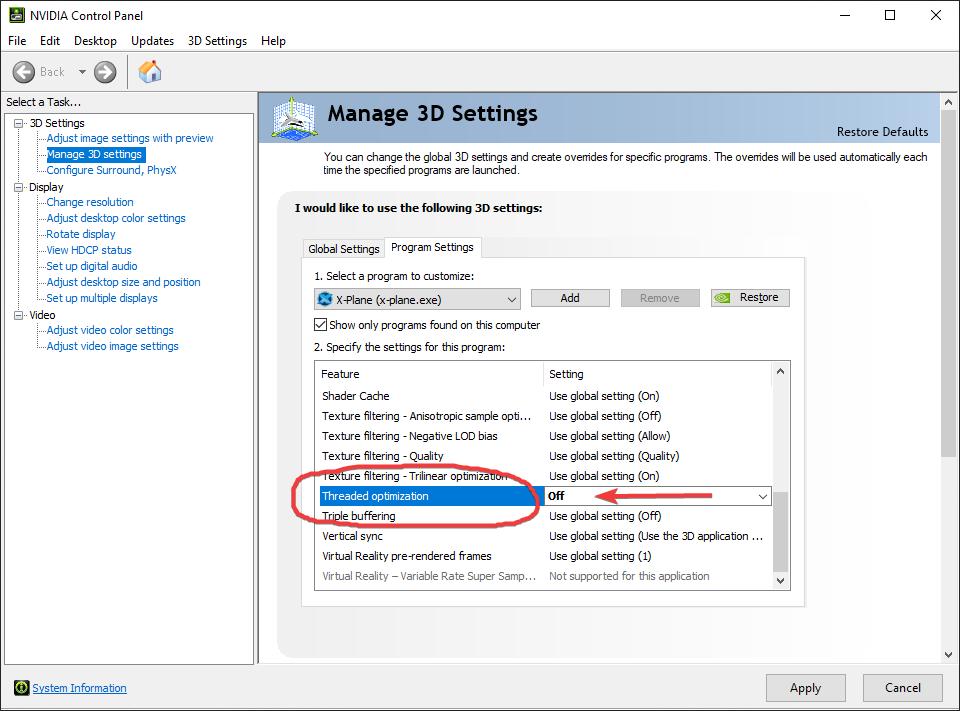Open the Updates menu
This screenshot has width=960, height=711.
152,41
